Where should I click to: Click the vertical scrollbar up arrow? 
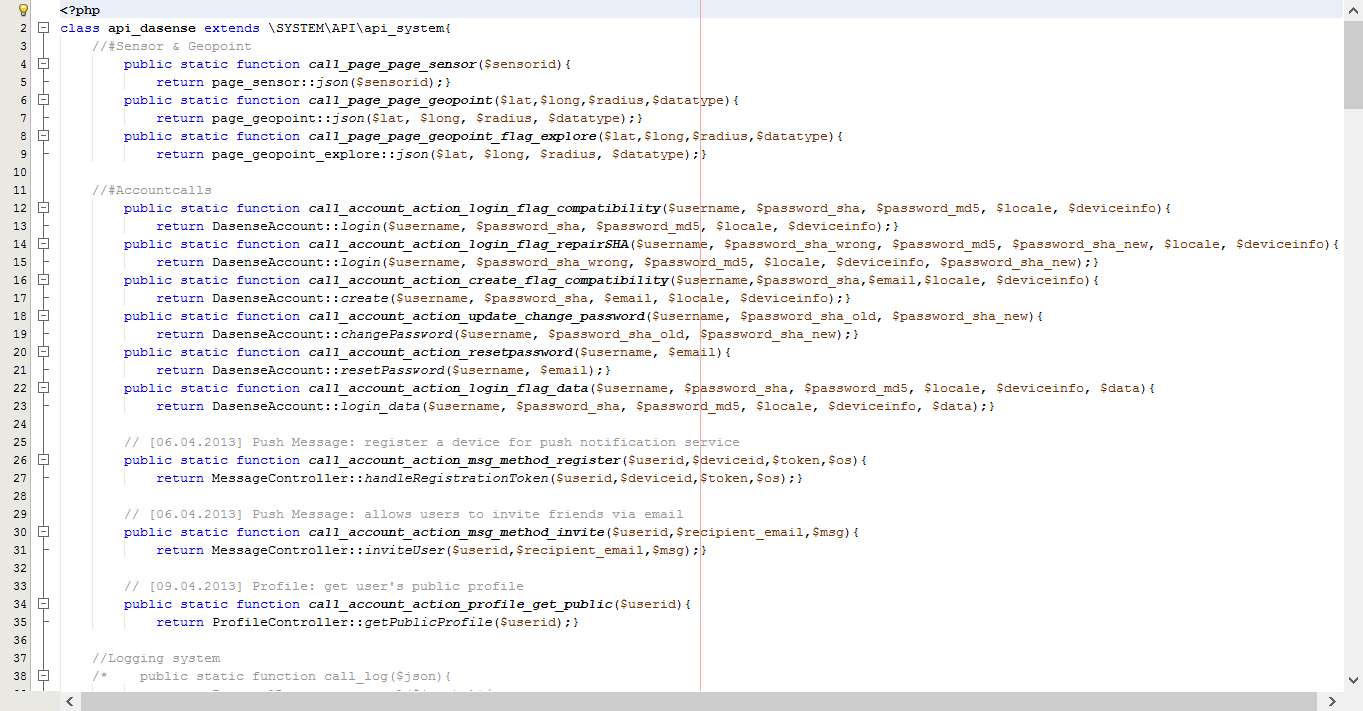1353,9
